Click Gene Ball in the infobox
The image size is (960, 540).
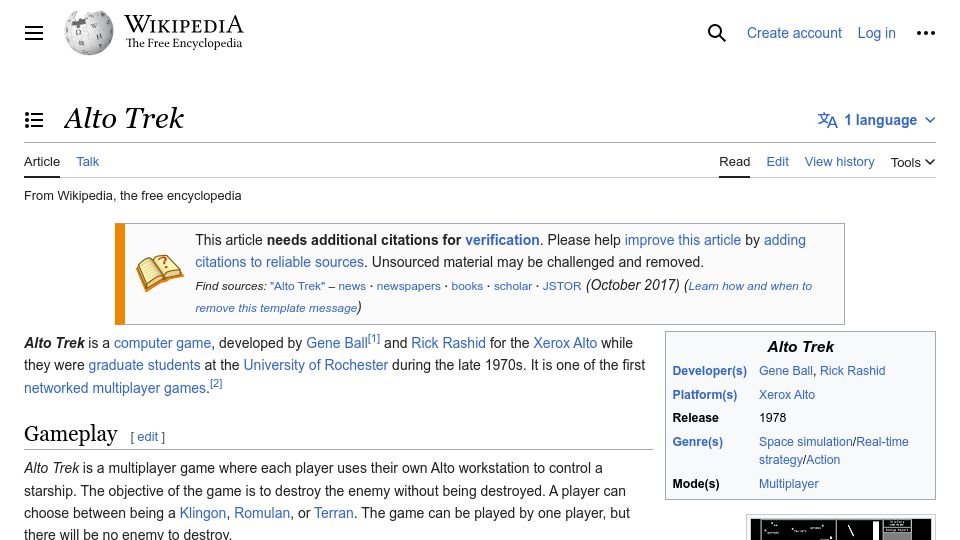pyautogui.click(x=786, y=370)
